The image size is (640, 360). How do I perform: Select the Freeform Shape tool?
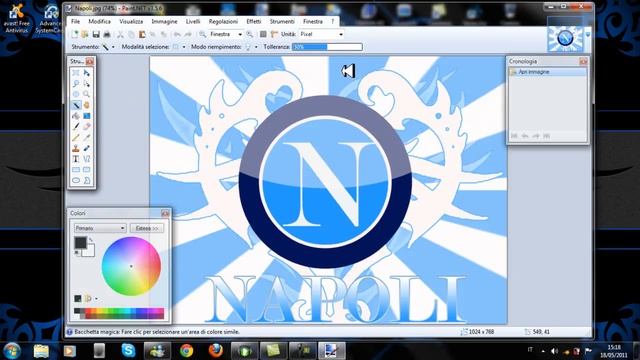tap(87, 180)
